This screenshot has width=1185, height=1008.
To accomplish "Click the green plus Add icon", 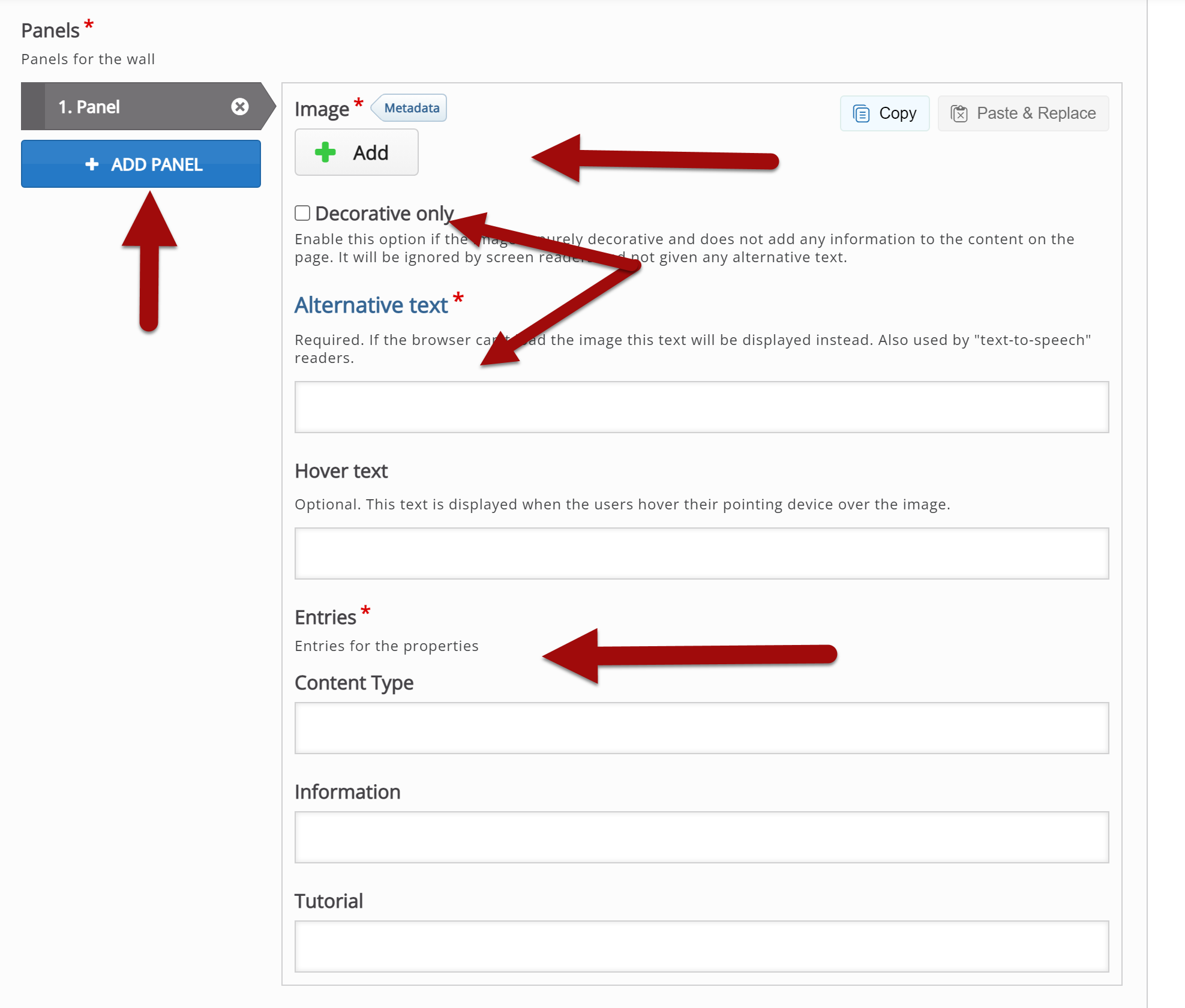I will coord(325,152).
